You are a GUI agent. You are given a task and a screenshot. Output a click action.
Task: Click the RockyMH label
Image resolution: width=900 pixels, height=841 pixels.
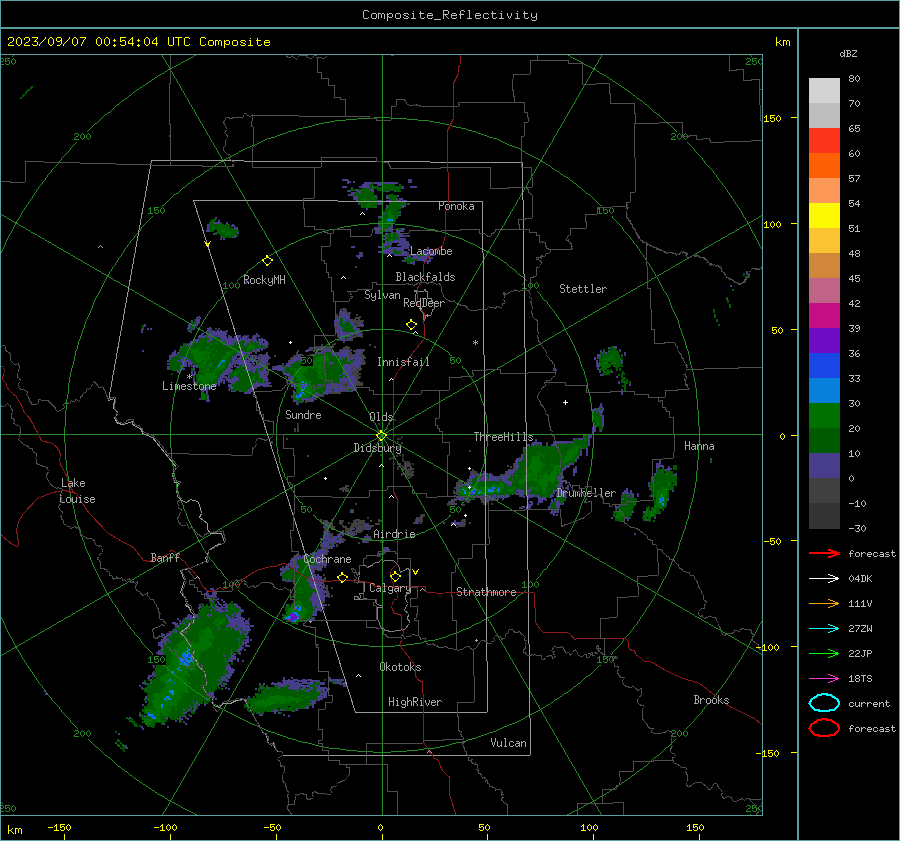click(x=264, y=280)
